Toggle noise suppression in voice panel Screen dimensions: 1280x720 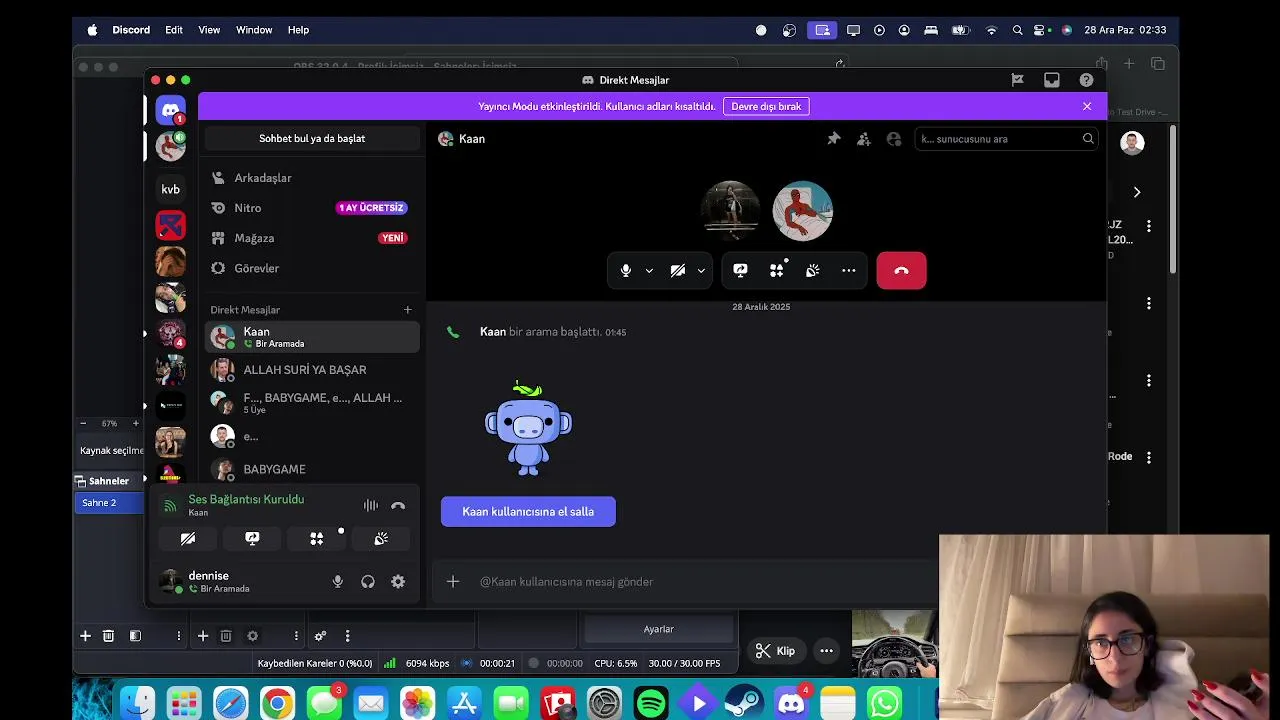371,506
